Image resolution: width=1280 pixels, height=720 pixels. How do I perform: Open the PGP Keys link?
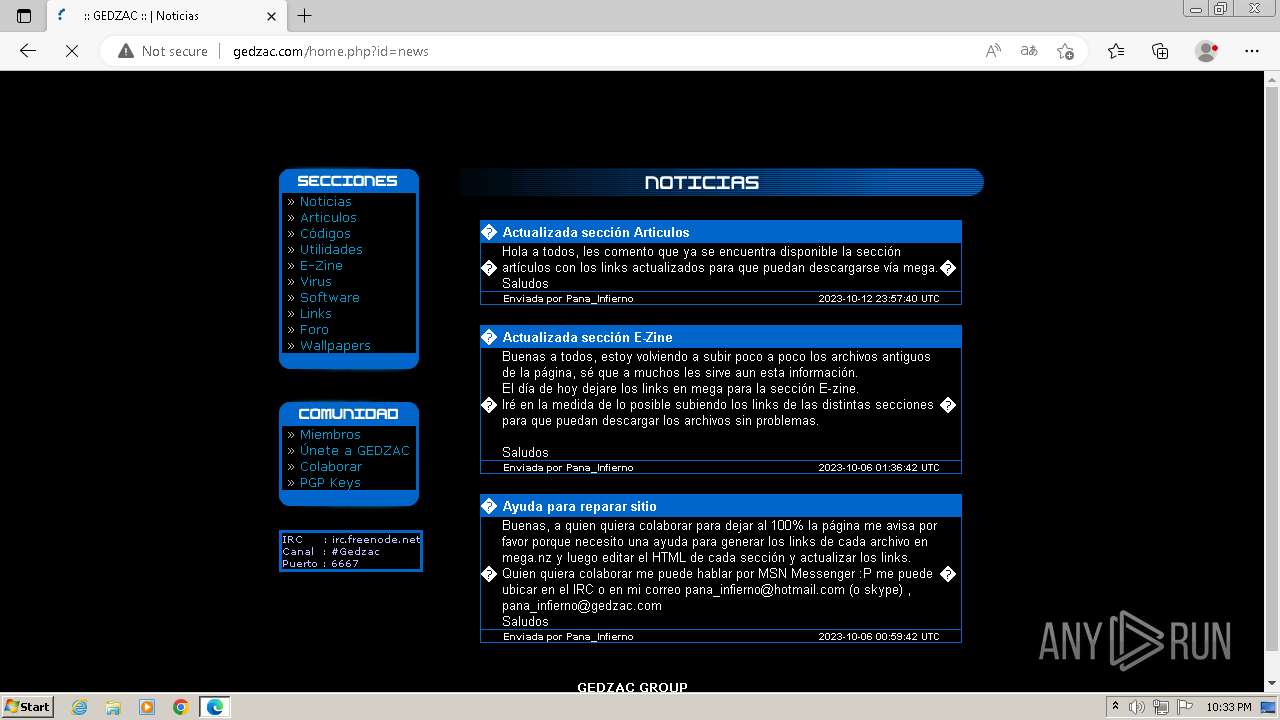[x=330, y=482]
